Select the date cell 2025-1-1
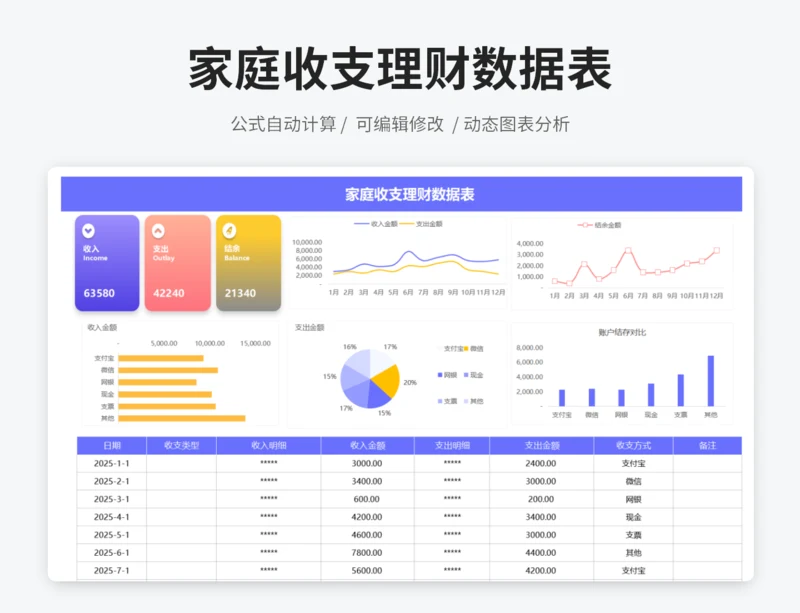 click(112, 463)
